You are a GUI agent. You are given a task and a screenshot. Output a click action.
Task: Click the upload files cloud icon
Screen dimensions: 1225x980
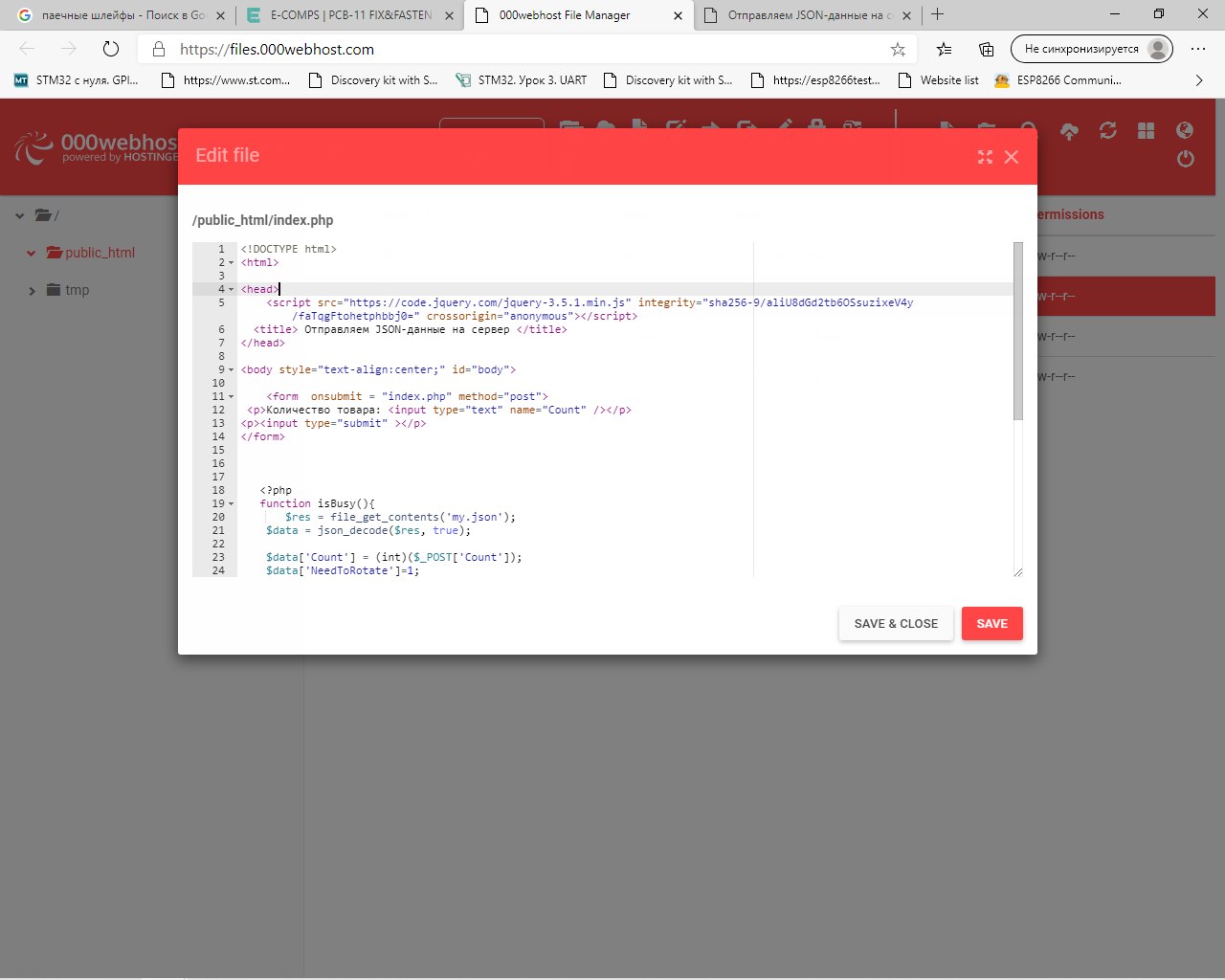tap(1070, 131)
